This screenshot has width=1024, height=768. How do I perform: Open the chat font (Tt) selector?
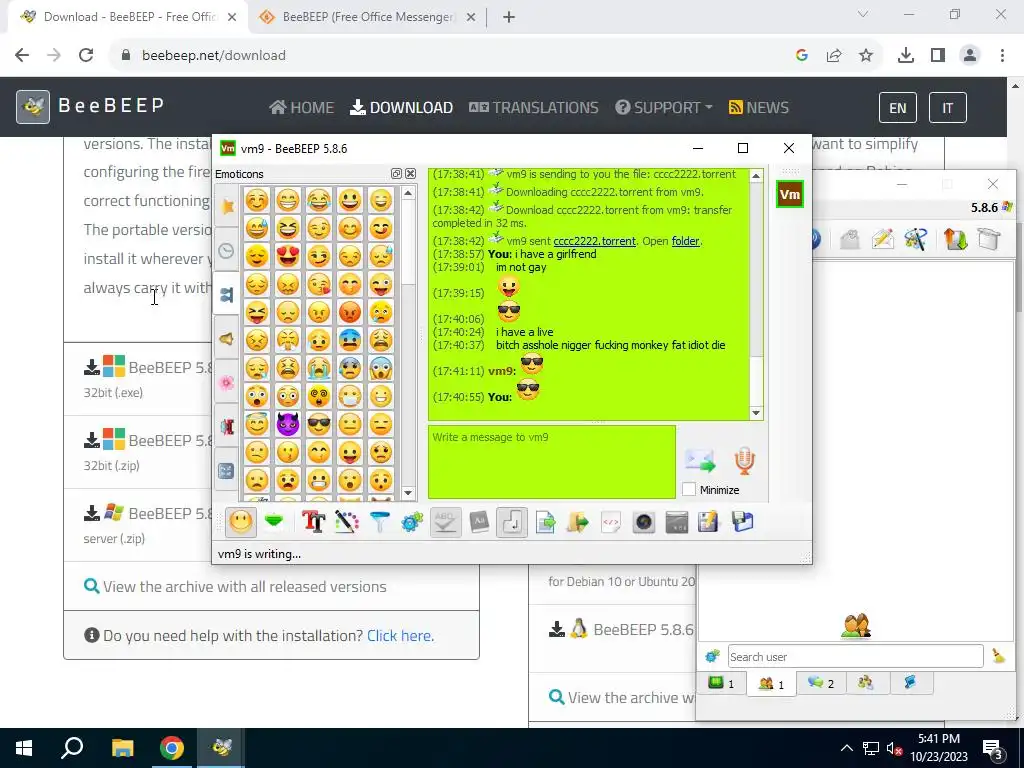click(313, 522)
